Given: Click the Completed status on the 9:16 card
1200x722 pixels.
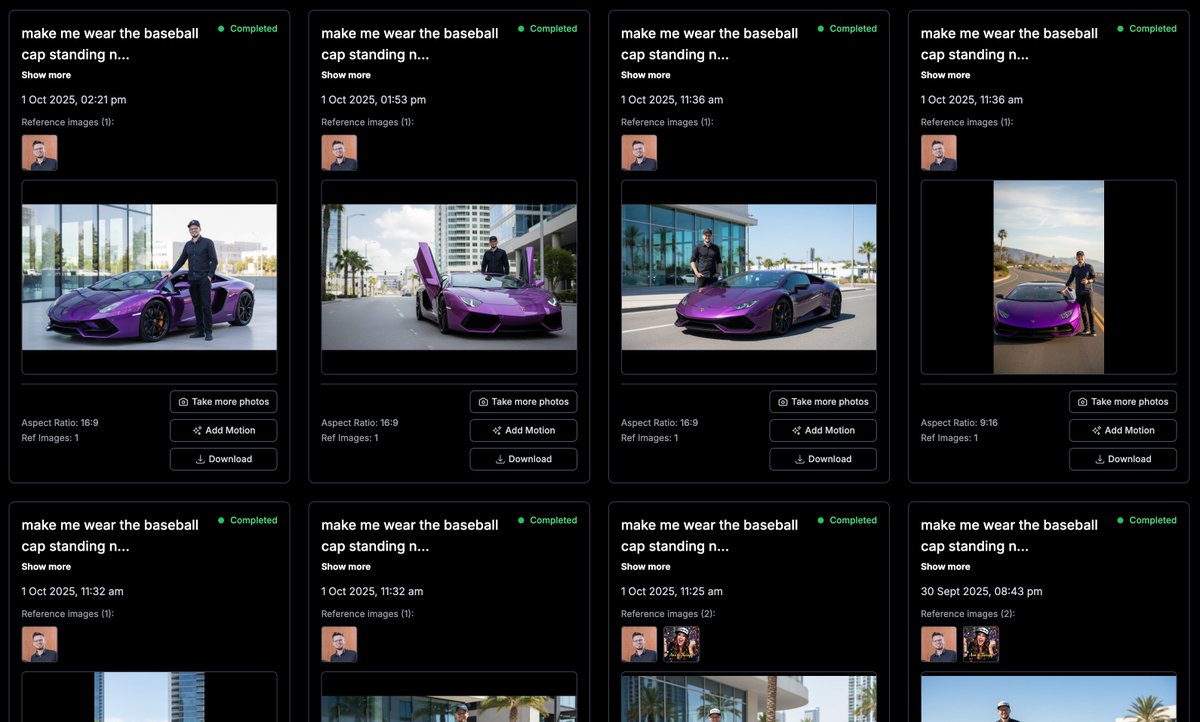Looking at the screenshot, I should [1147, 29].
